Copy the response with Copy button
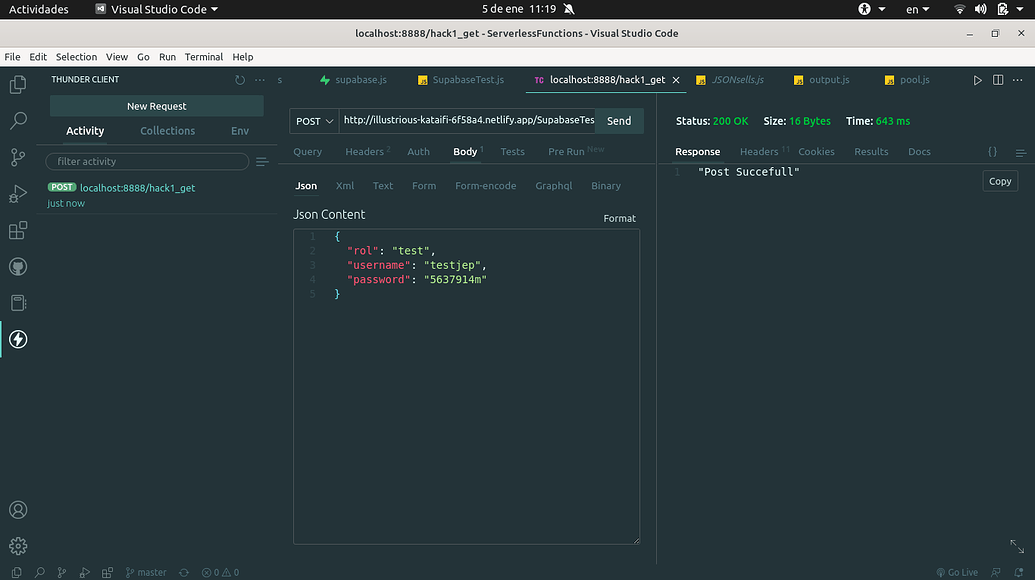Screen dimensions: 1035x580 (1000, 181)
